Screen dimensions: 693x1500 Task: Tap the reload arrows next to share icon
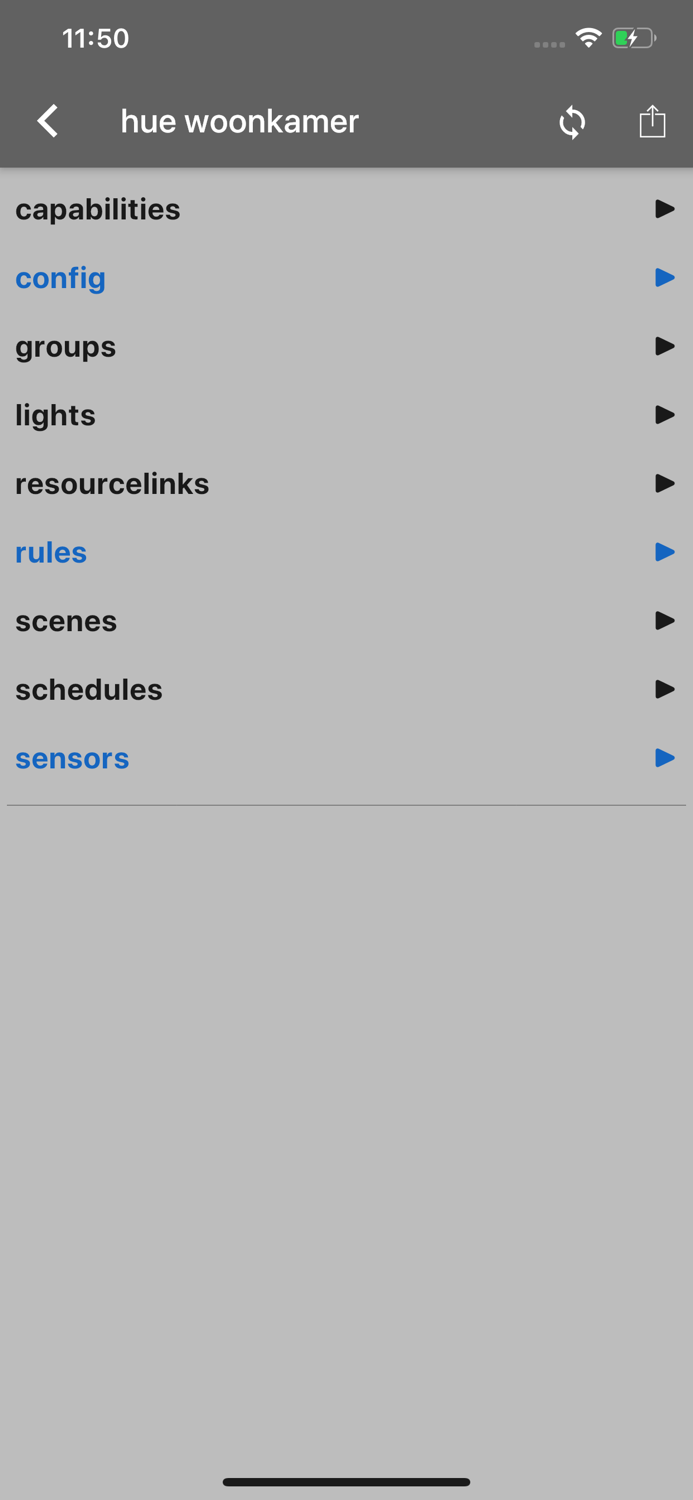pyautogui.click(x=571, y=121)
